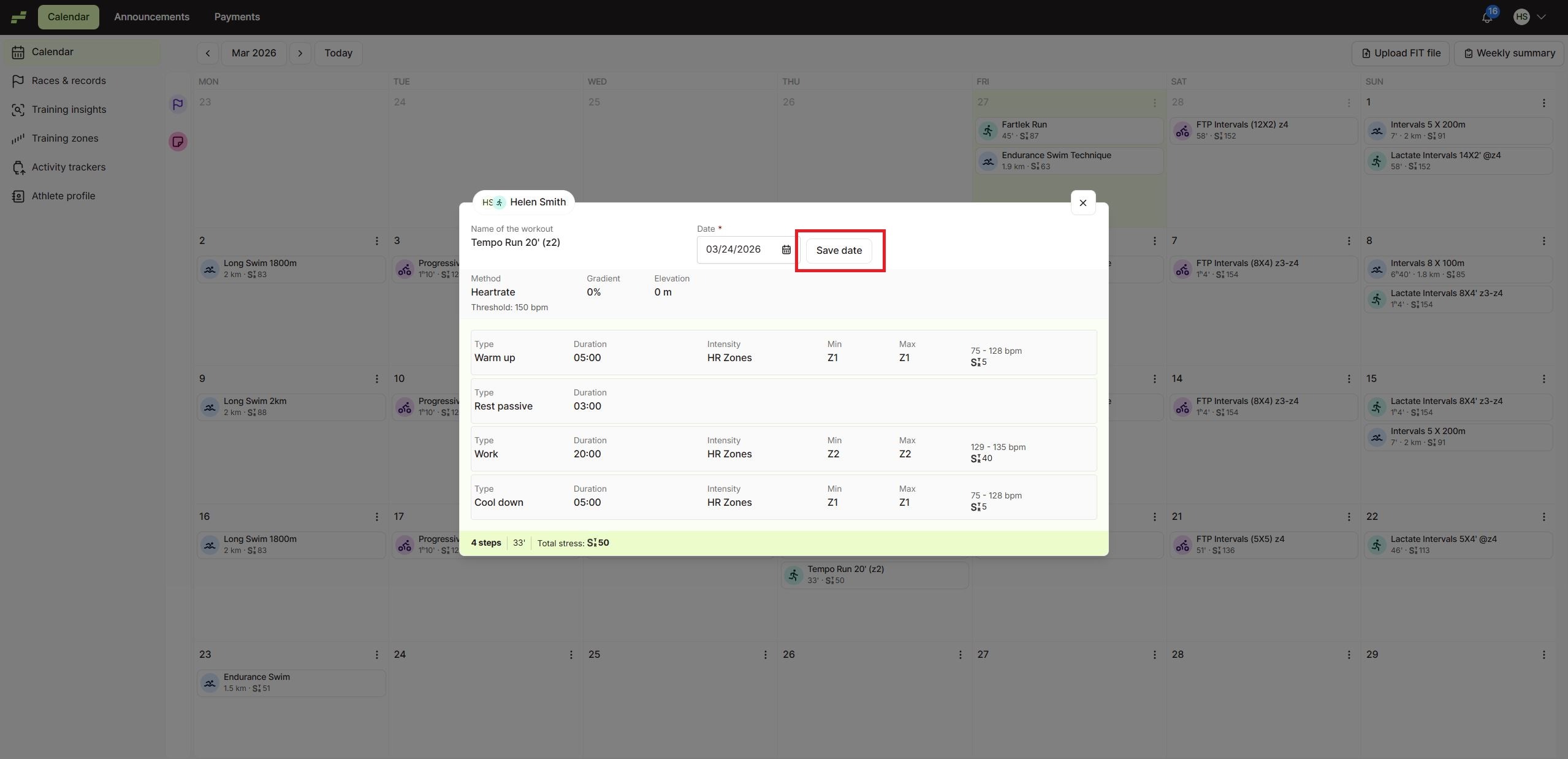This screenshot has width=1568, height=759.
Task: Click the pink note icon beside calendar
Action: point(178,142)
